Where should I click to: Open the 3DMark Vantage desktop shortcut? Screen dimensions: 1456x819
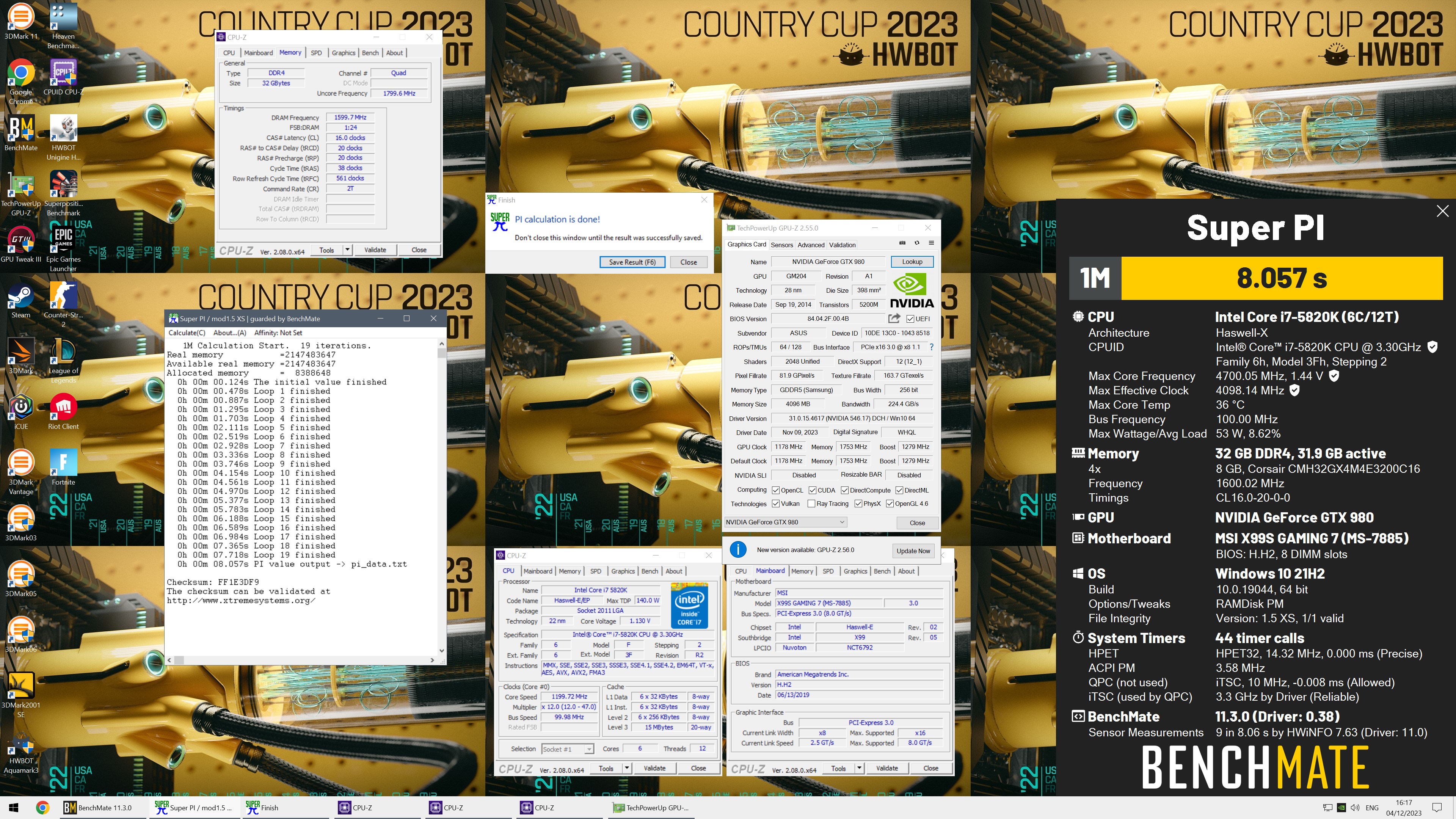[x=21, y=472]
